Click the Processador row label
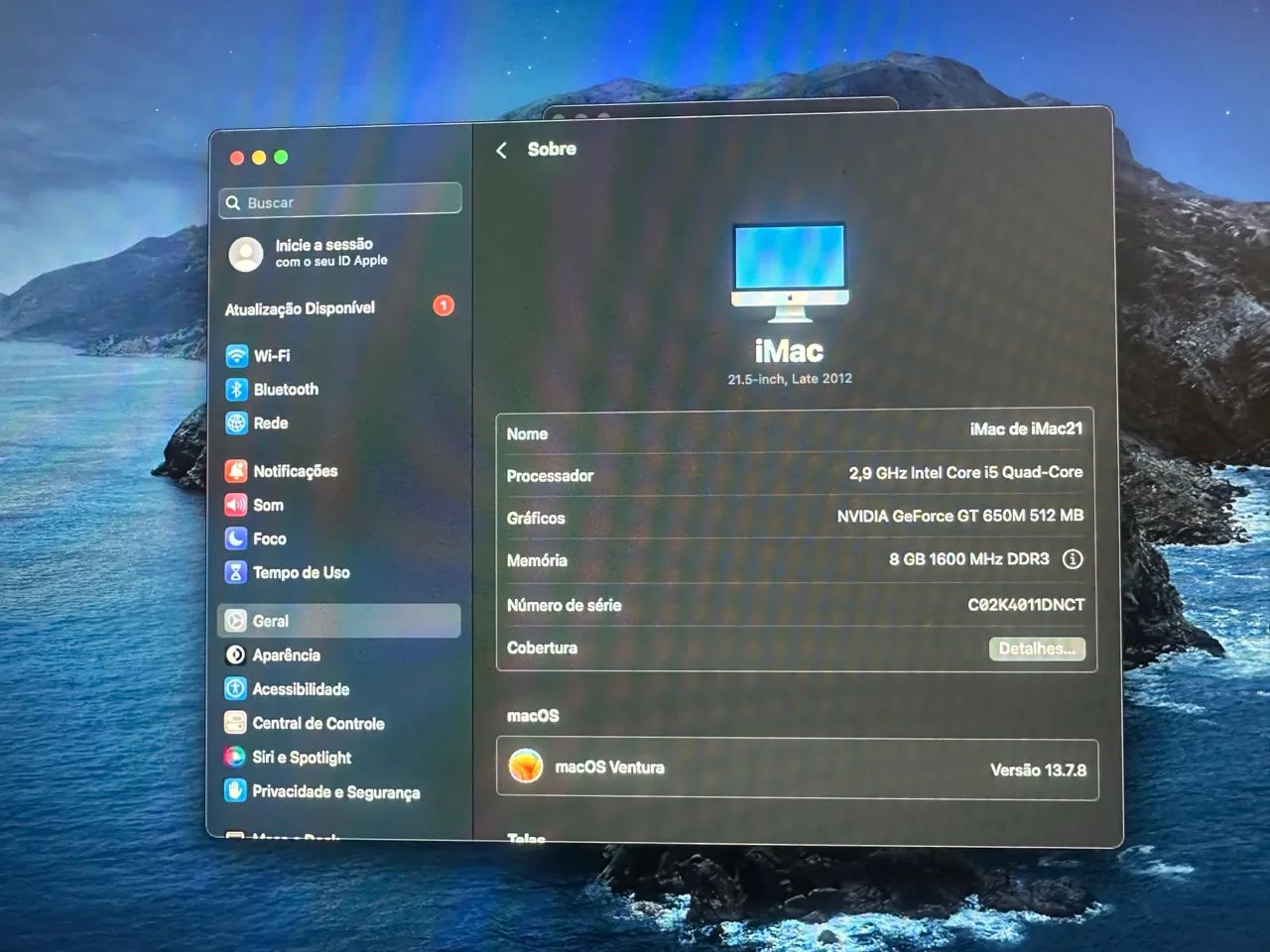 (550, 476)
